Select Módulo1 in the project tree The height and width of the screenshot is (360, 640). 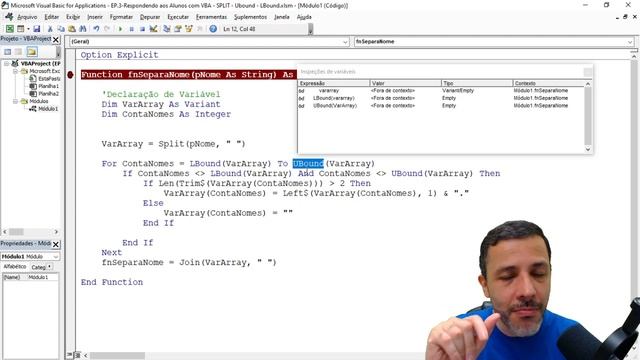click(48, 109)
